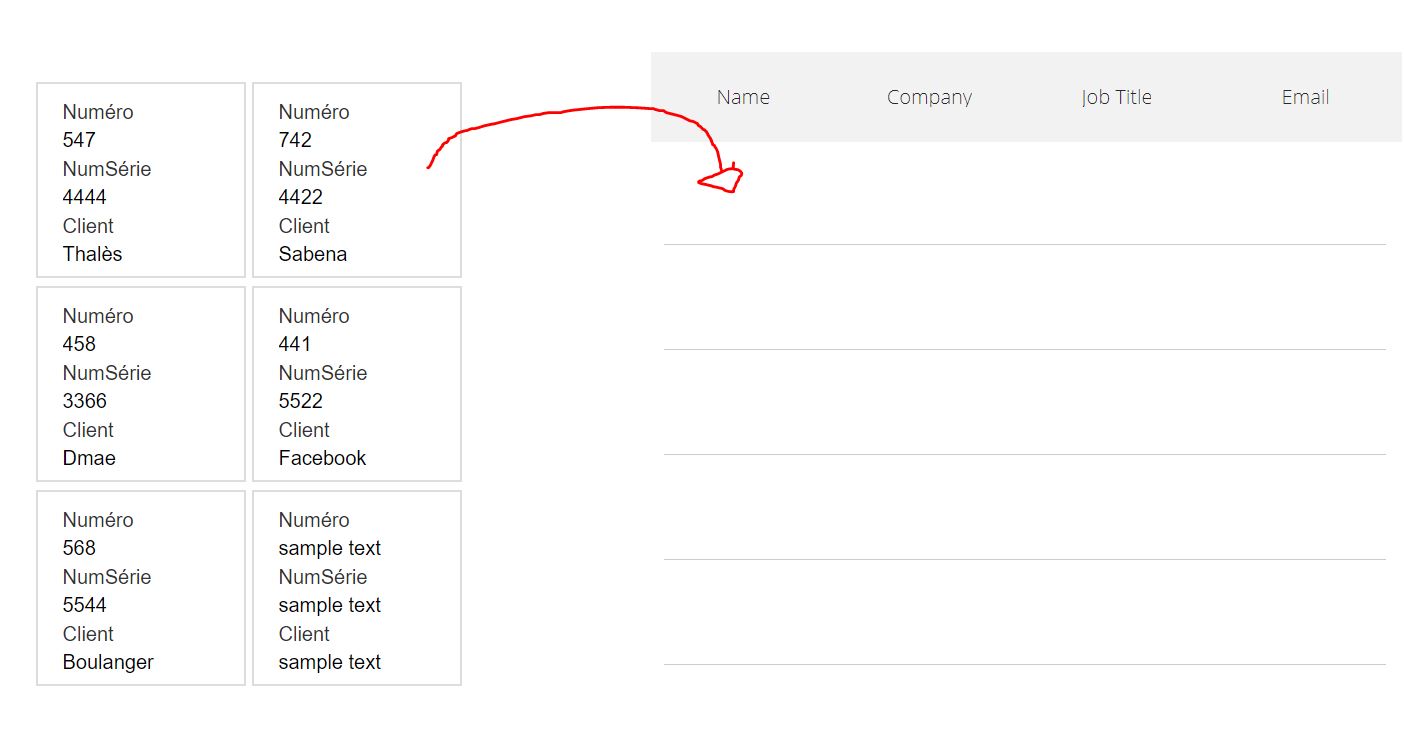Viewport: 1404px width, 729px height.
Task: Click the Email column header
Action: 1305,97
